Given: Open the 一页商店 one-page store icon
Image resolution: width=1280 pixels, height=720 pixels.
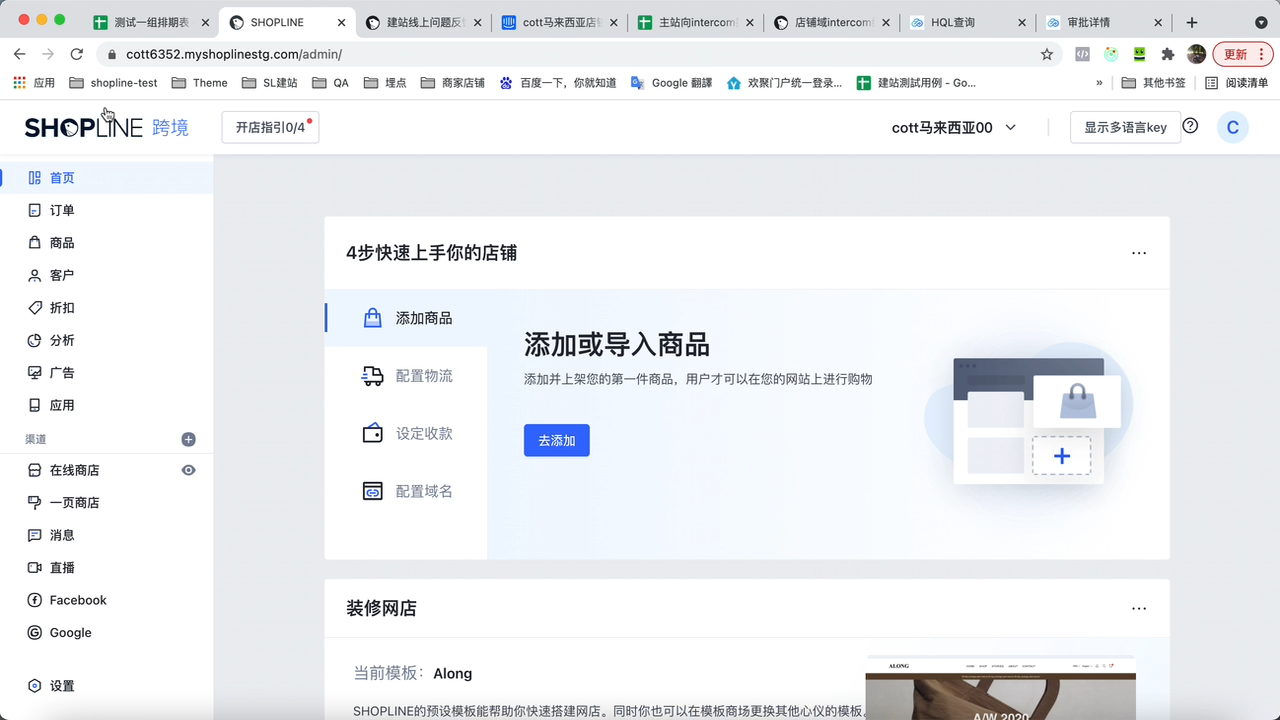Looking at the screenshot, I should point(35,503).
